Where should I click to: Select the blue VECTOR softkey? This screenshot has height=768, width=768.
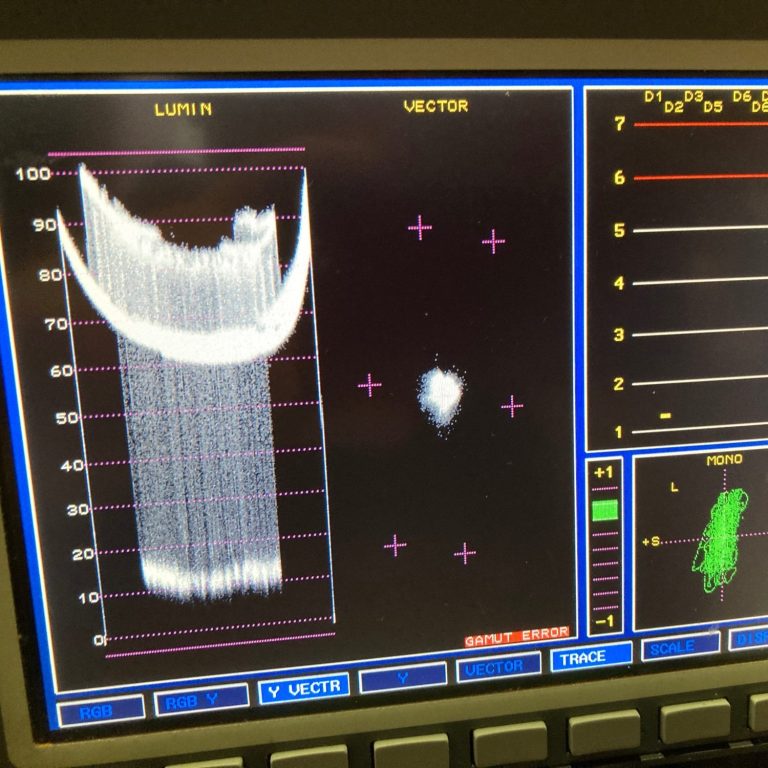click(498, 667)
